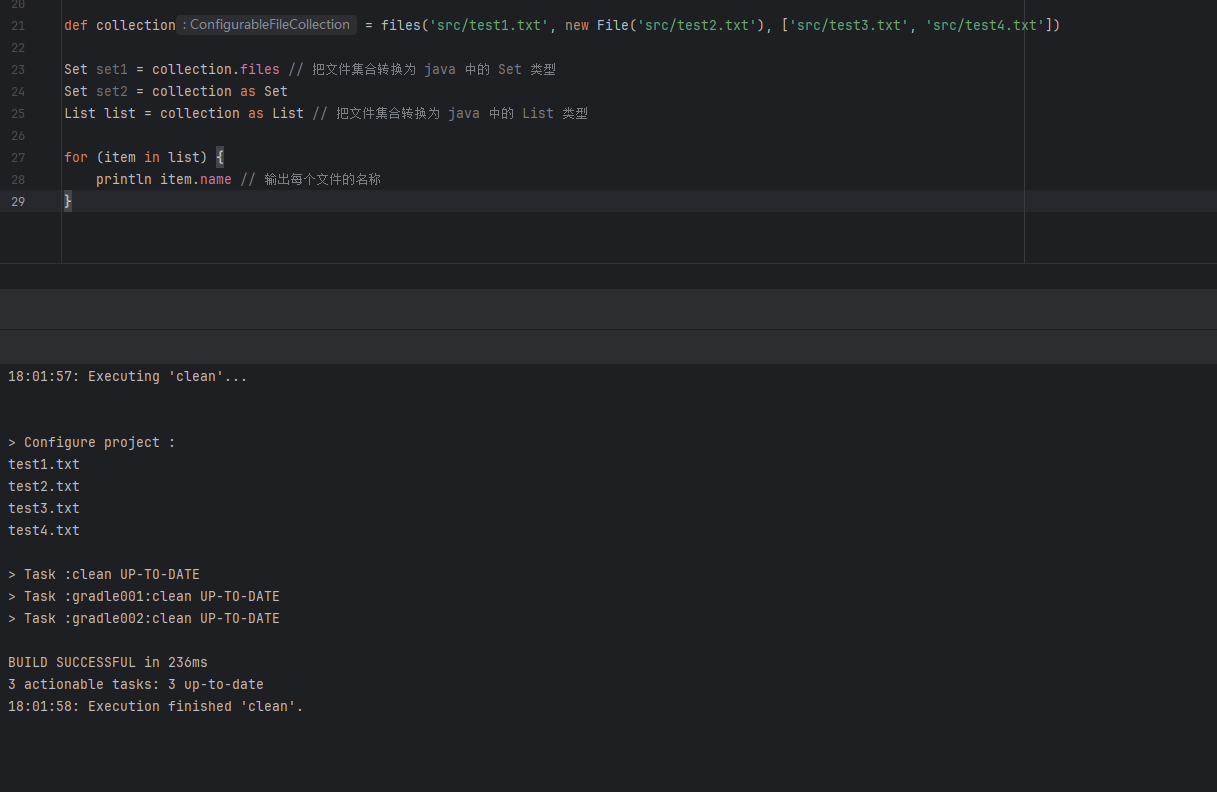
Task: Click the "files(" method call on line 21
Action: (405, 25)
